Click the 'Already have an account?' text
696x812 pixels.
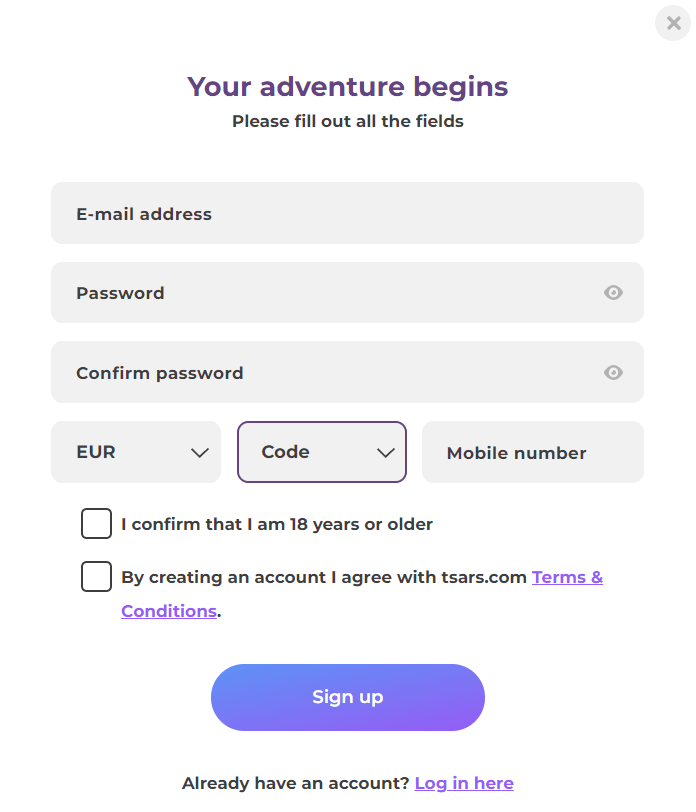tap(295, 783)
